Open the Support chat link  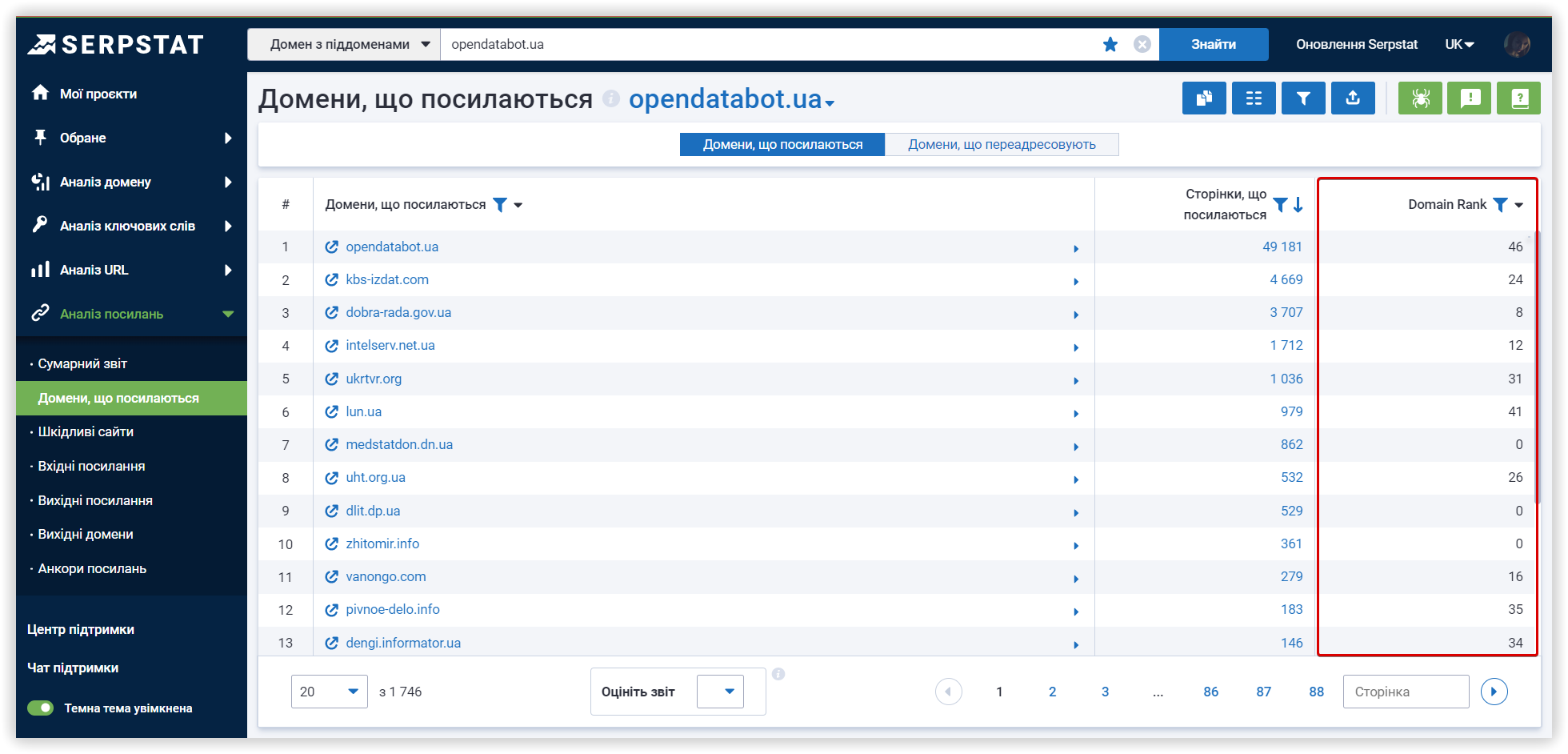[x=73, y=668]
